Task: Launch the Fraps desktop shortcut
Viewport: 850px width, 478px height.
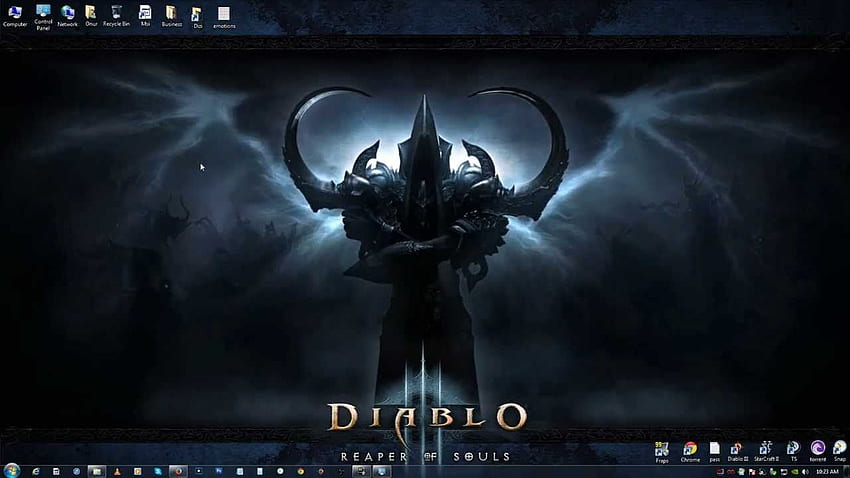Action: [662, 451]
